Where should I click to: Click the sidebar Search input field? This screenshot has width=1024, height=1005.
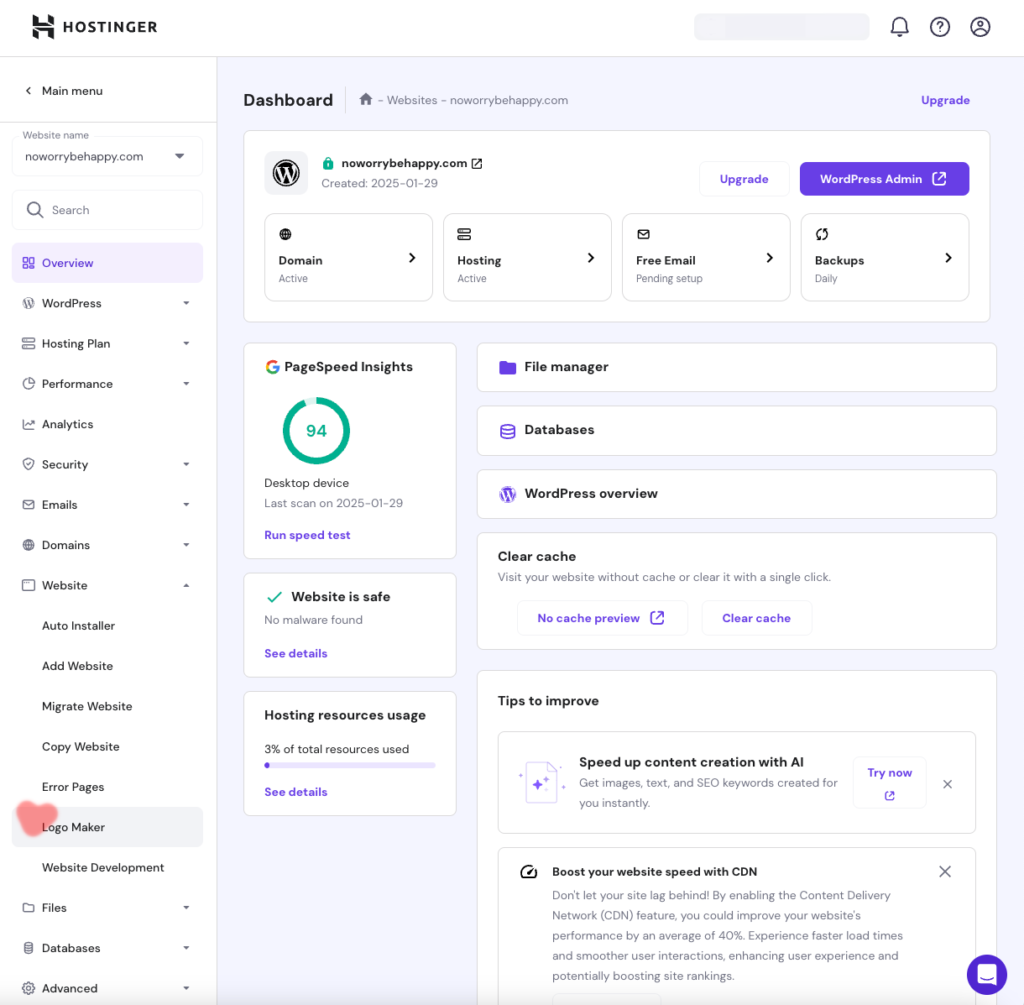[107, 210]
